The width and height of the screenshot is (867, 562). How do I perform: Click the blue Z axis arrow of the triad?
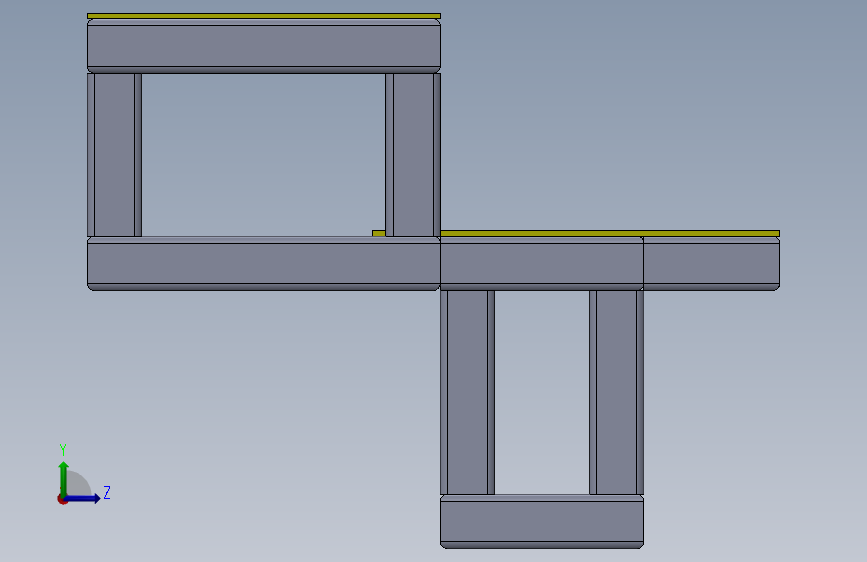83,498
